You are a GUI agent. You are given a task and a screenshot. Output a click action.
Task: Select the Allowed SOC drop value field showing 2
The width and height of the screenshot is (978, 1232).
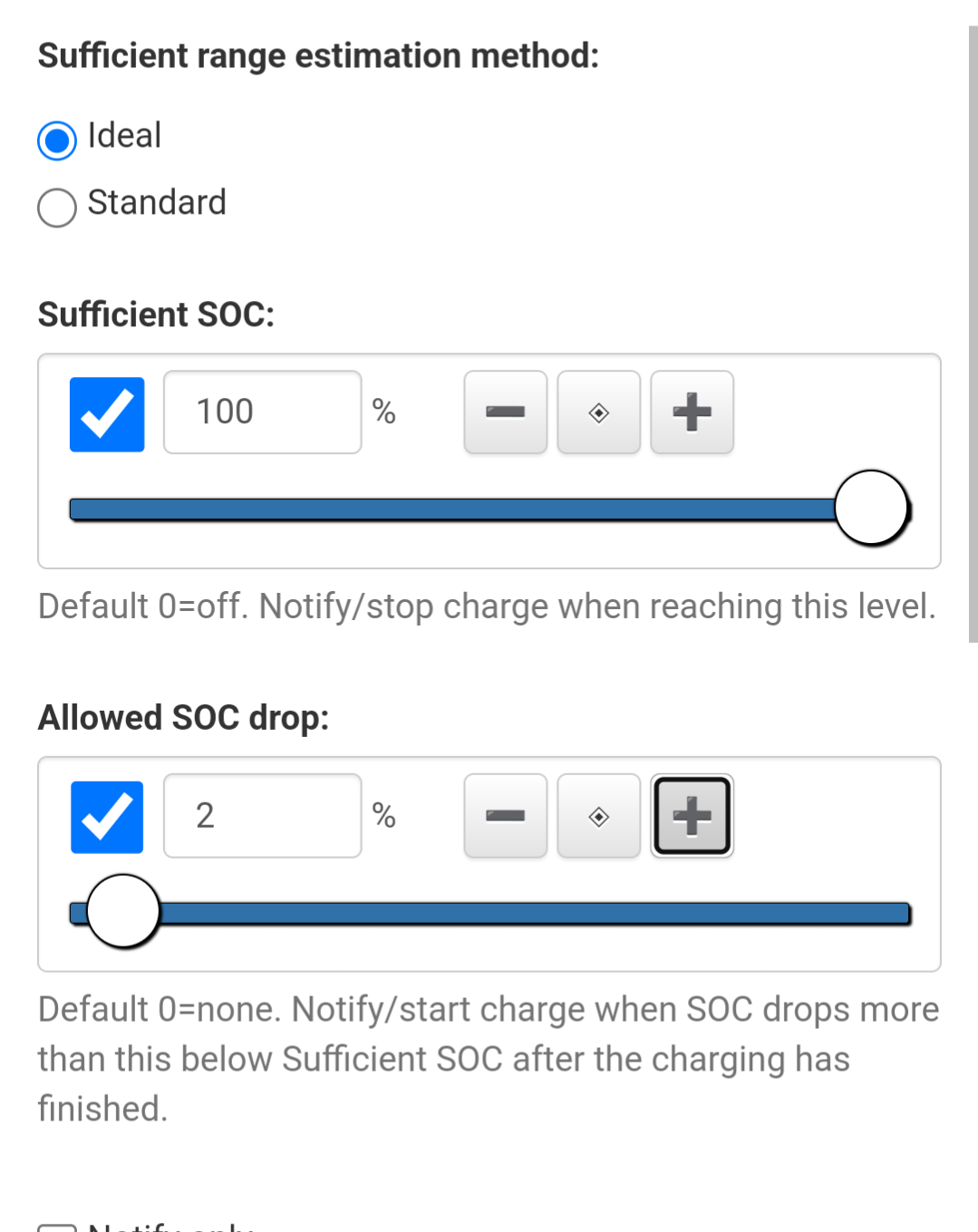click(x=262, y=815)
